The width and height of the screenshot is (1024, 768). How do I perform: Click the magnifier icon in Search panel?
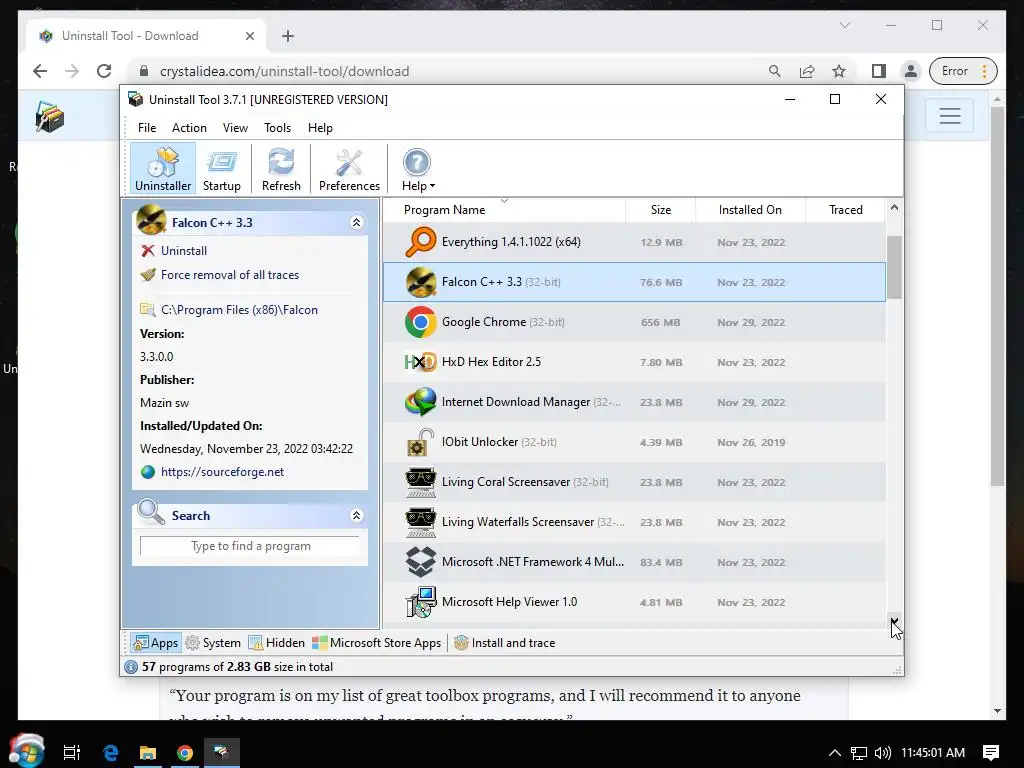pos(151,513)
